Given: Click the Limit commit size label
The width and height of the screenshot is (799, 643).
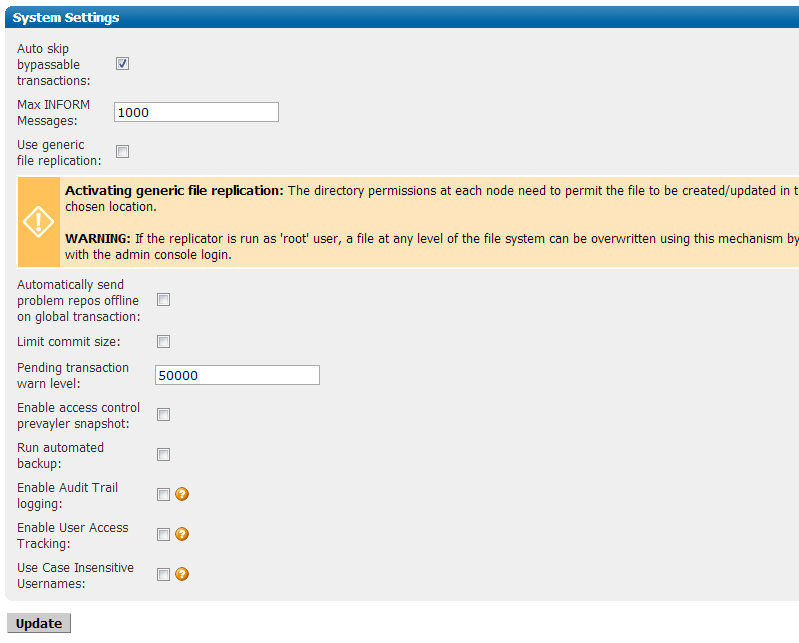Looking at the screenshot, I should click(69, 341).
